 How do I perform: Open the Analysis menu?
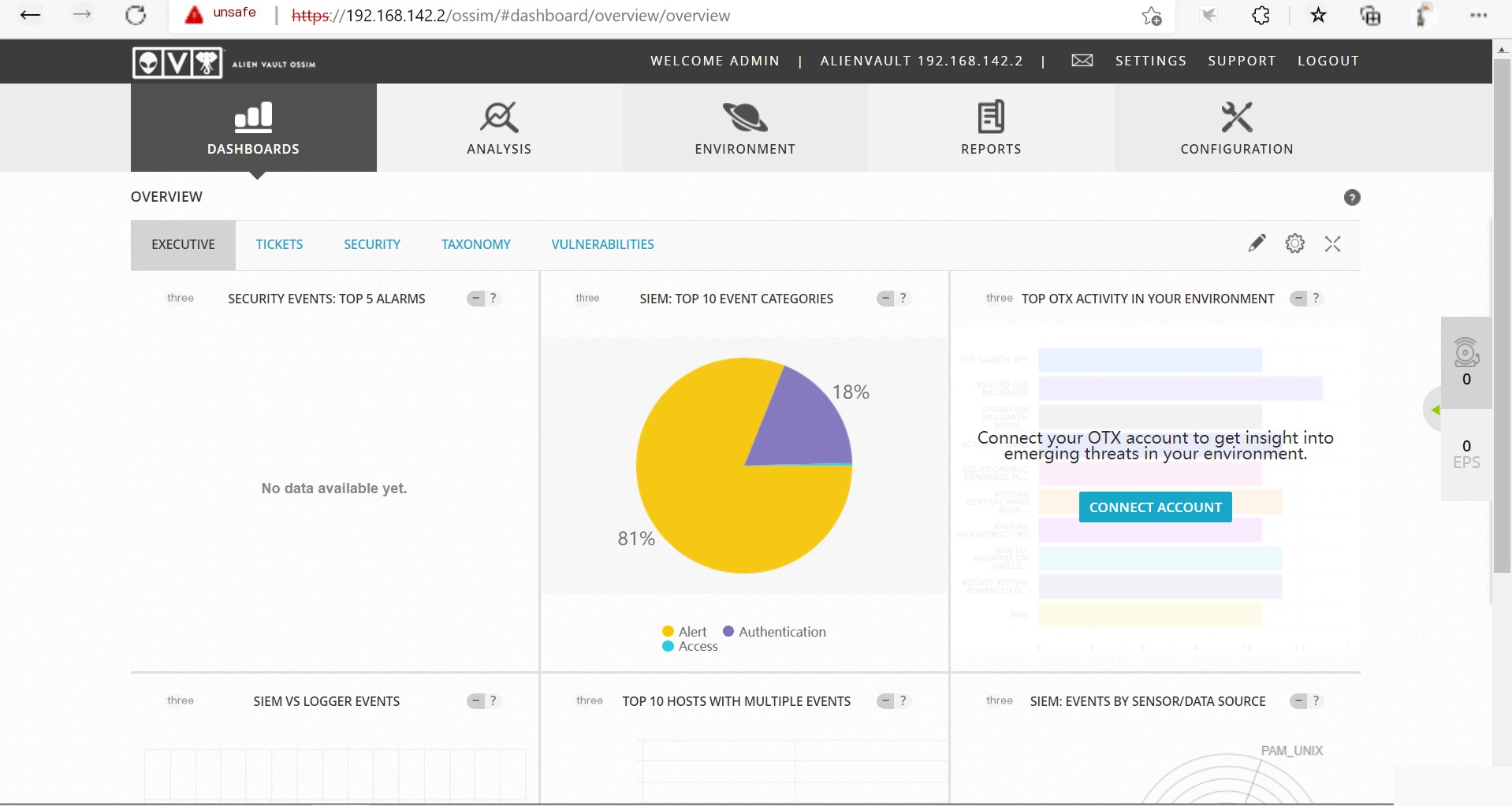[x=499, y=128]
